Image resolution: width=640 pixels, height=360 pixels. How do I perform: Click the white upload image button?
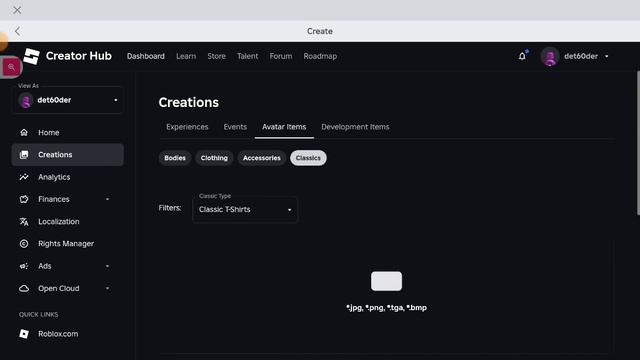click(387, 281)
